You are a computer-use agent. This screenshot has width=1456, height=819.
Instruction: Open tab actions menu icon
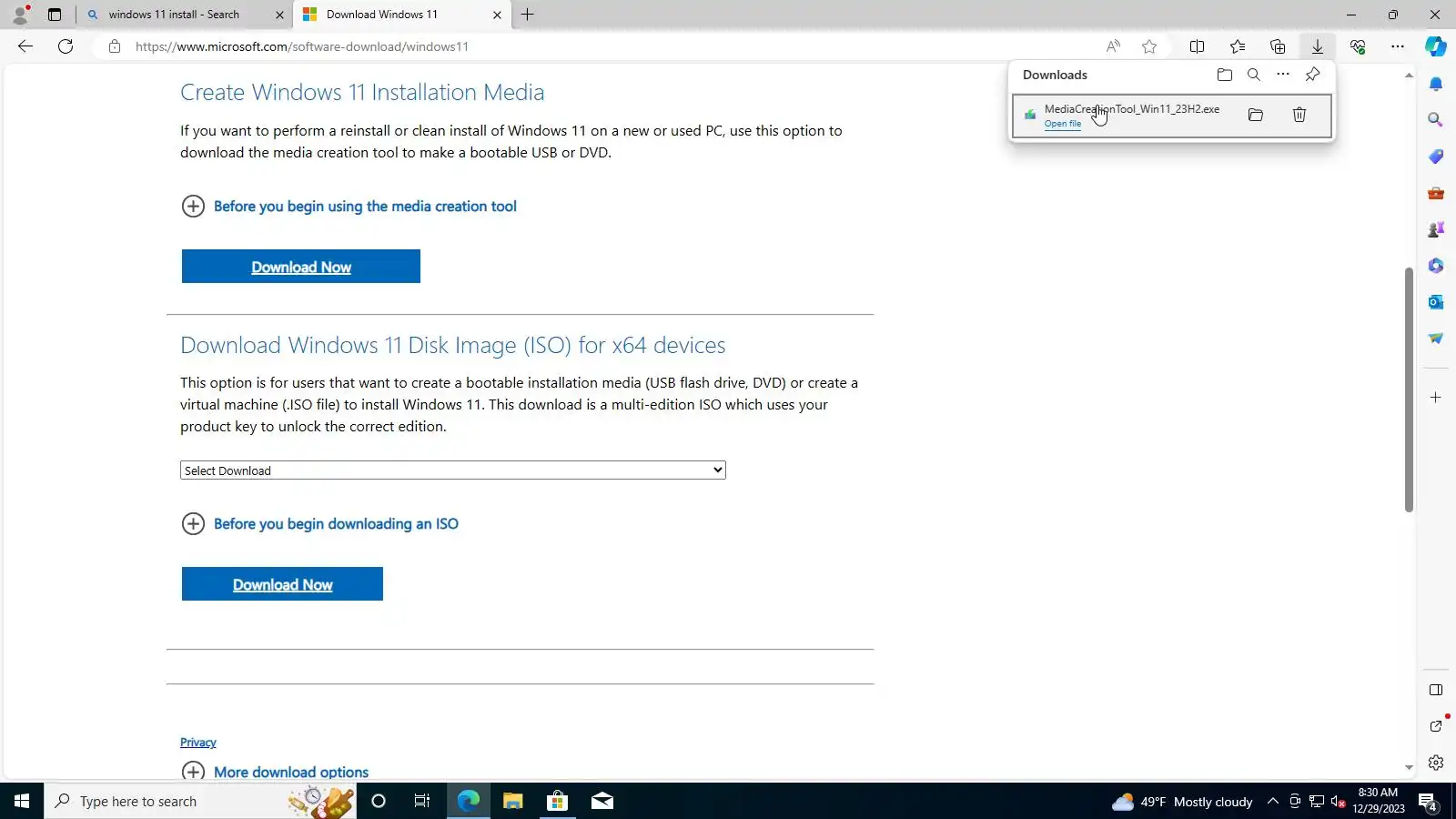[55, 15]
